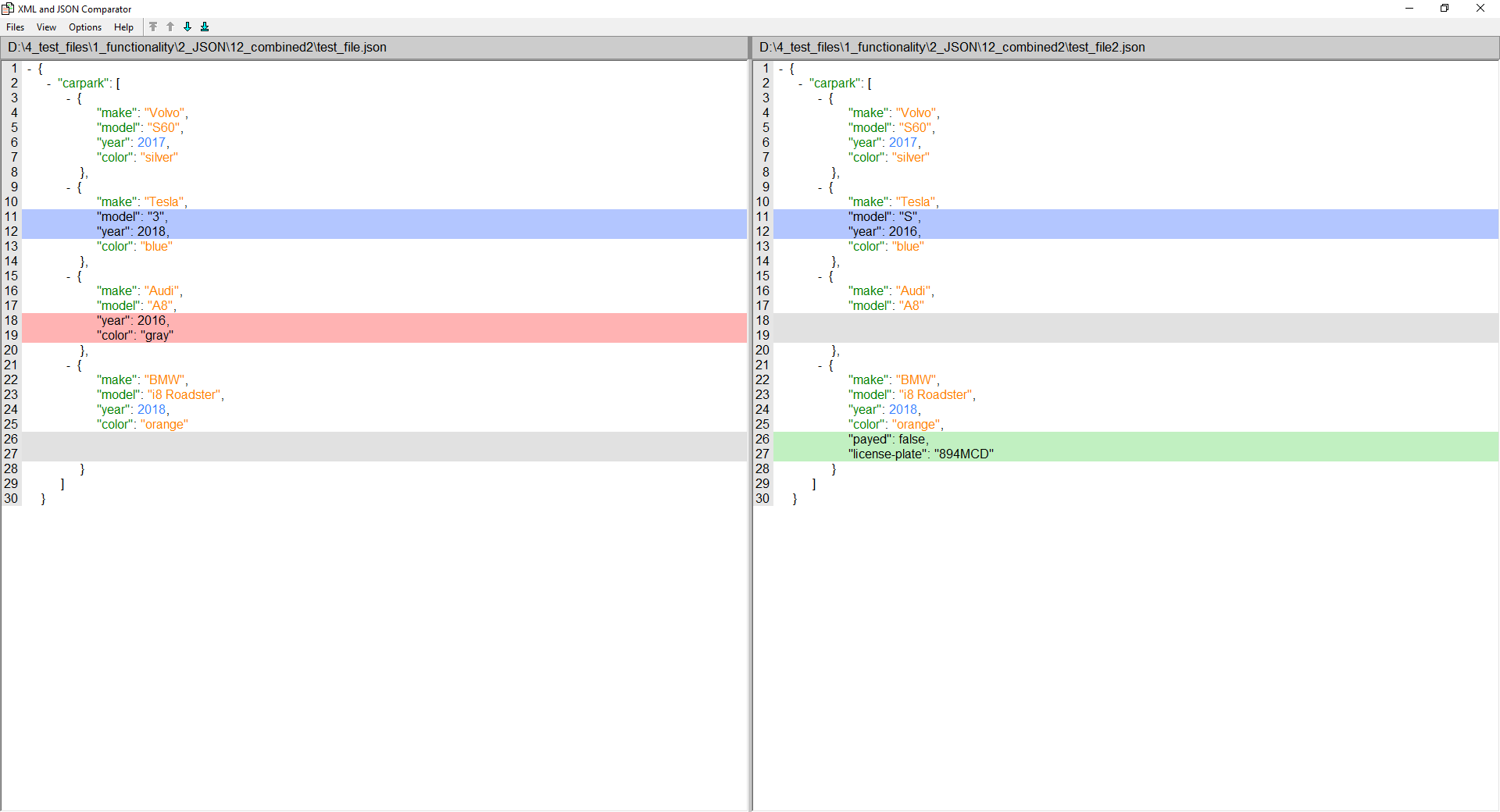The width and height of the screenshot is (1500, 812).
Task: Click the right pane test_file2.json path header
Action: click(952, 48)
